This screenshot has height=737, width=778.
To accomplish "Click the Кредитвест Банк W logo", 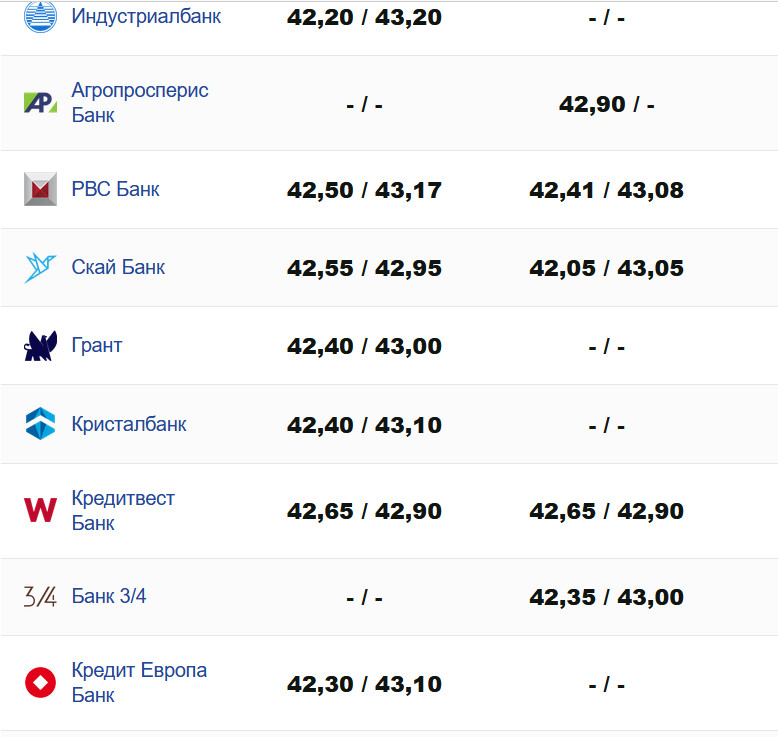I will click(40, 510).
